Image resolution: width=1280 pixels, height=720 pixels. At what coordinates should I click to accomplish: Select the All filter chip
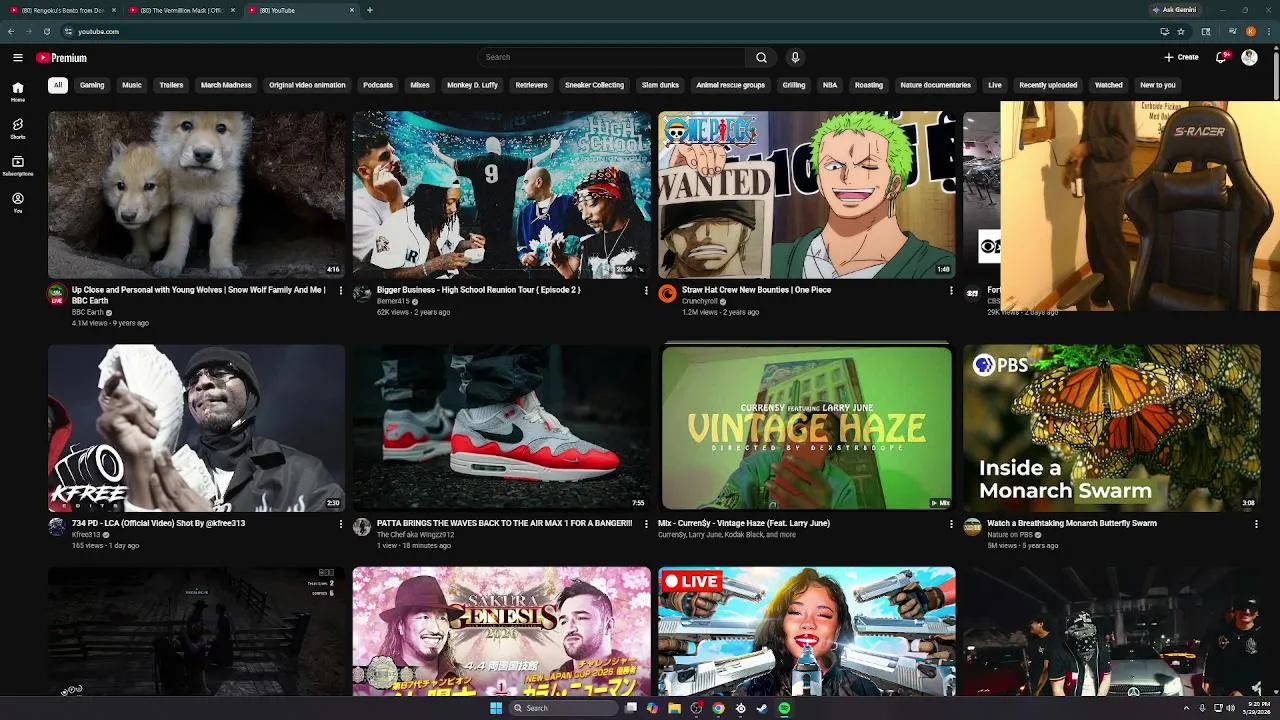tap(58, 85)
